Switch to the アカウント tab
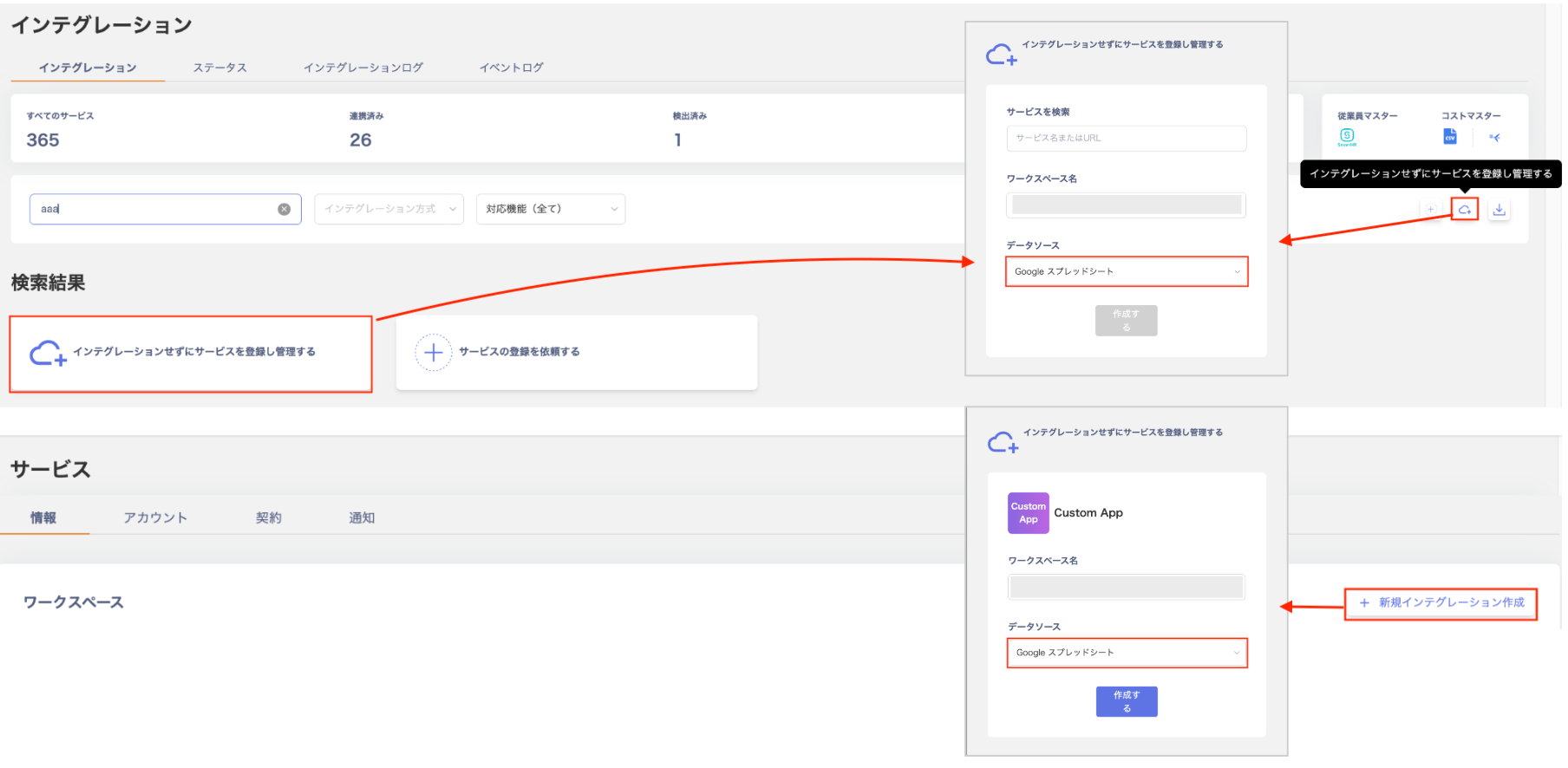The width and height of the screenshot is (1568, 768). coord(155,517)
